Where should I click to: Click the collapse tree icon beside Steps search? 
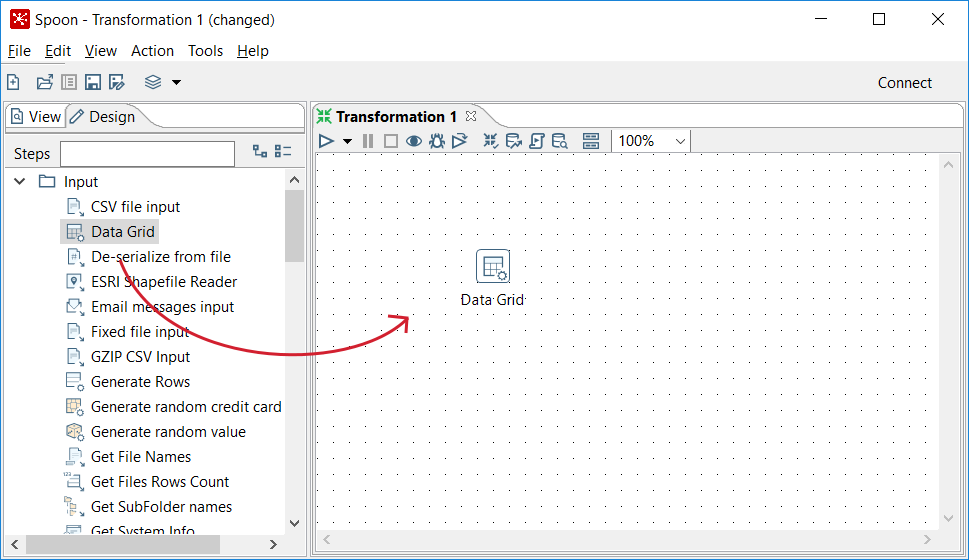283,151
